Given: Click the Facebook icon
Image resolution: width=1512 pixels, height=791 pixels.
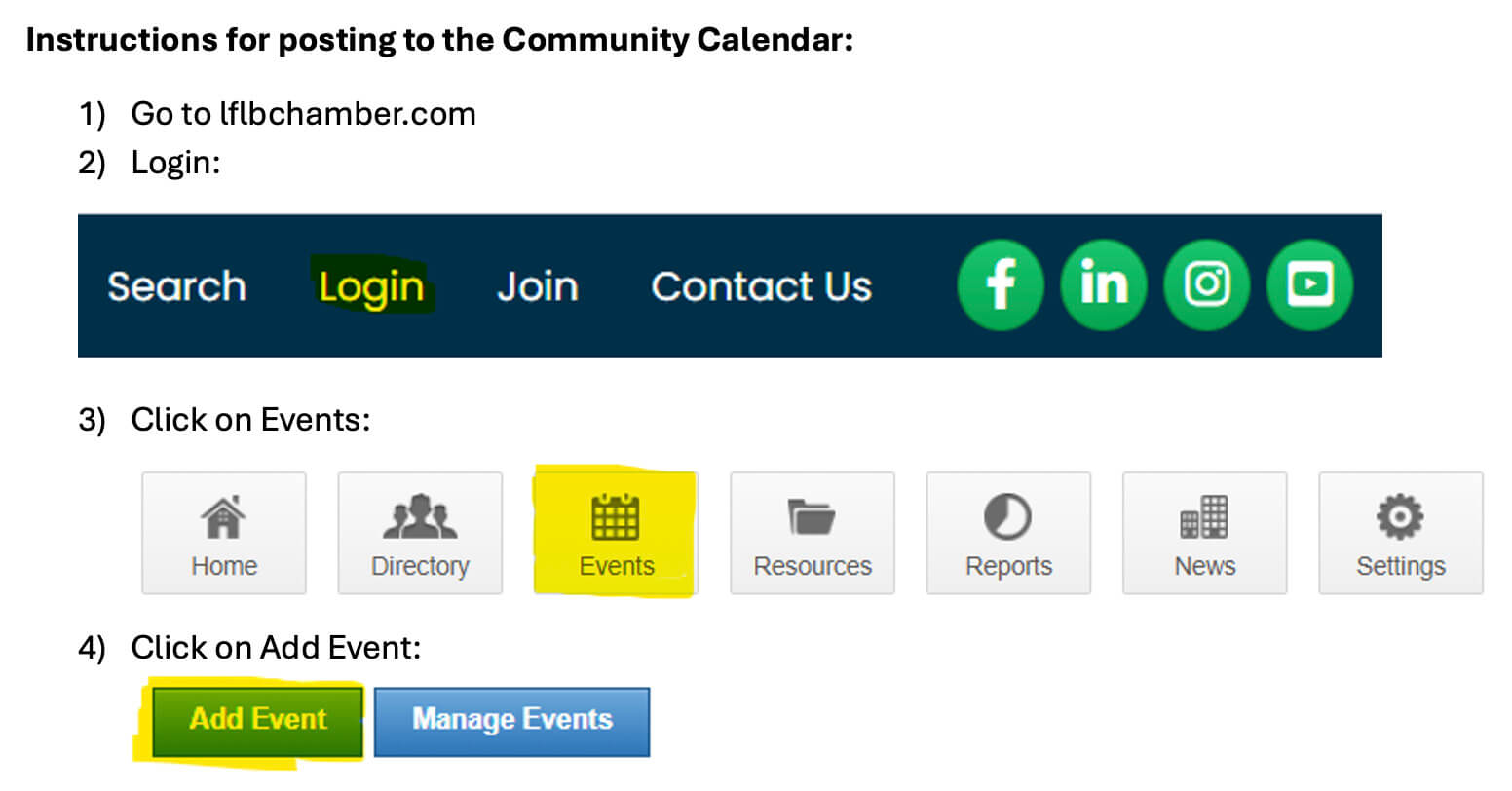Looking at the screenshot, I should point(1001,284).
